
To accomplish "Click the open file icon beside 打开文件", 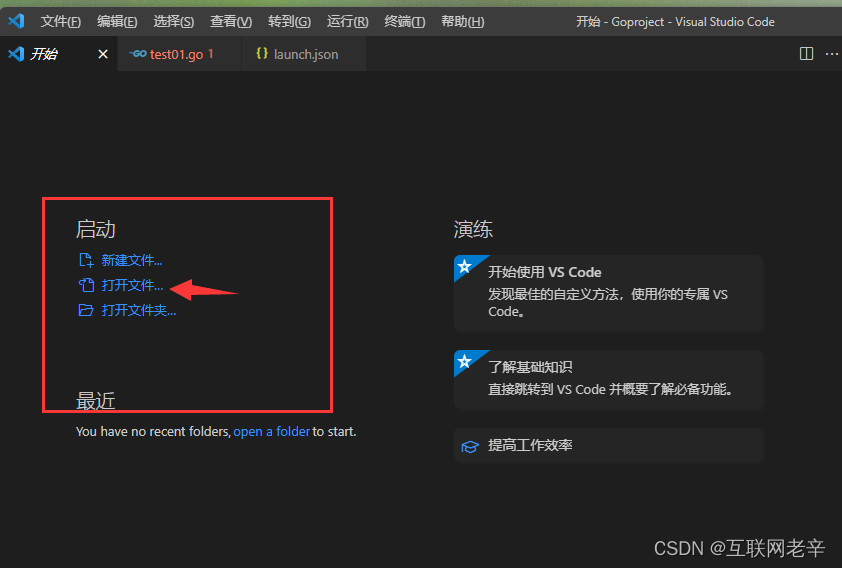I will pyautogui.click(x=86, y=285).
